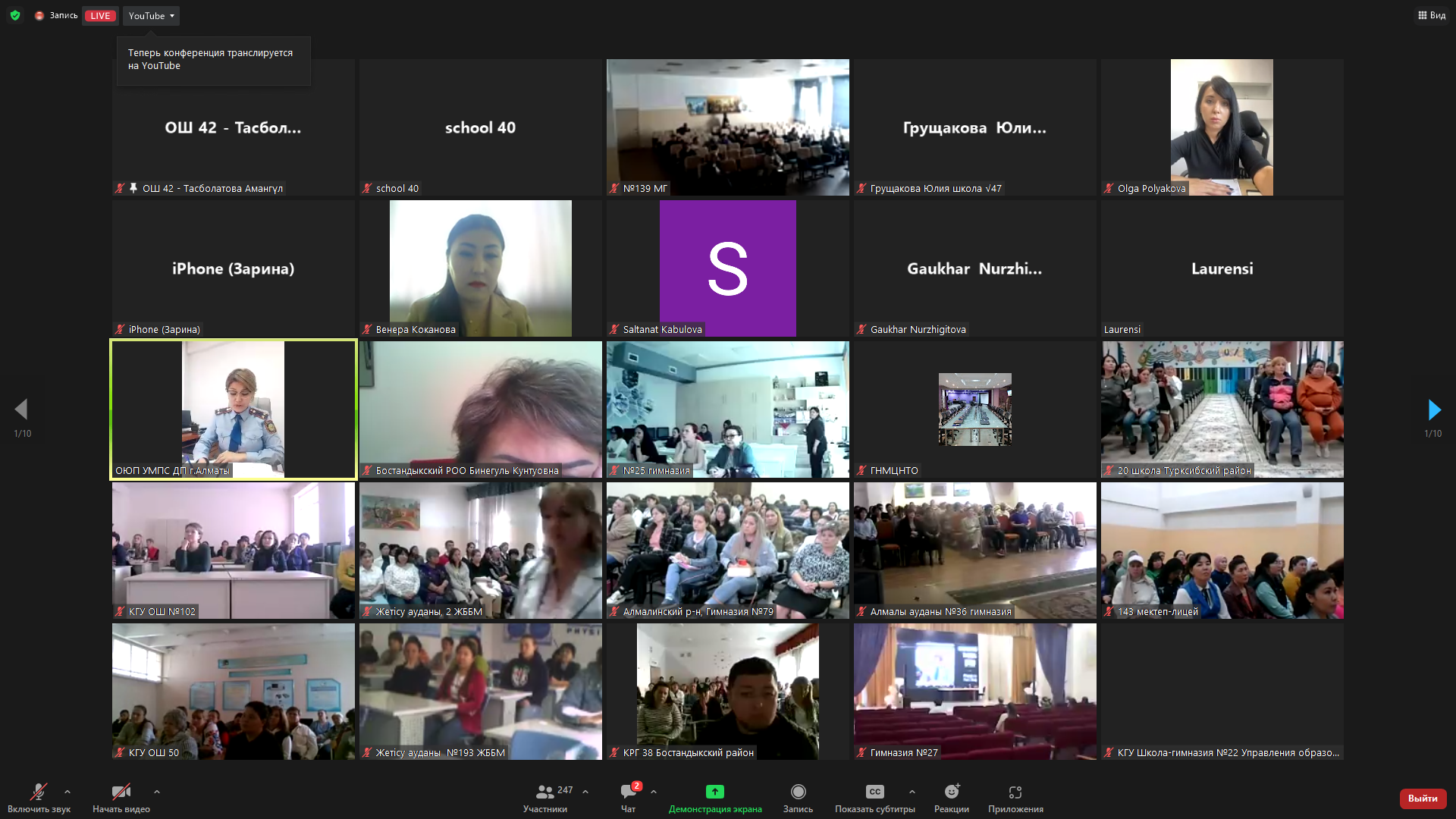Click the green encryption shield icon

(15, 15)
